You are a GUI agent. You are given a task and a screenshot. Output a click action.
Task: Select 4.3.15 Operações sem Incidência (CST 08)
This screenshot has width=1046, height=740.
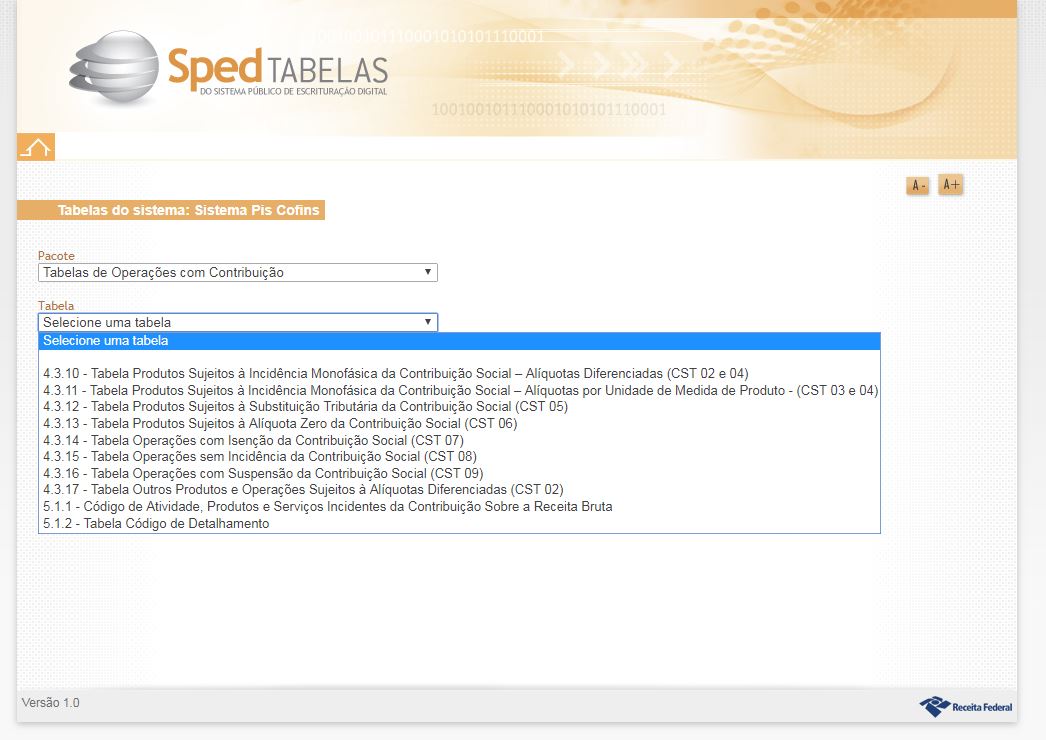(459, 456)
